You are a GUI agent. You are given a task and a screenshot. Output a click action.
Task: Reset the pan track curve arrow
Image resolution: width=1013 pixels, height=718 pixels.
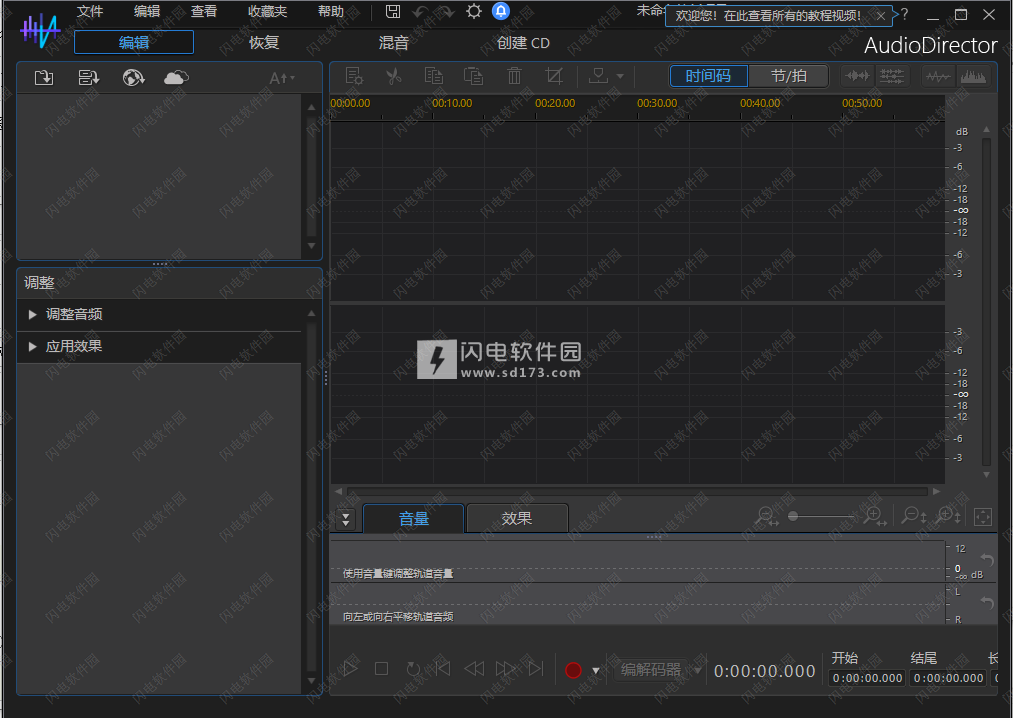(987, 602)
